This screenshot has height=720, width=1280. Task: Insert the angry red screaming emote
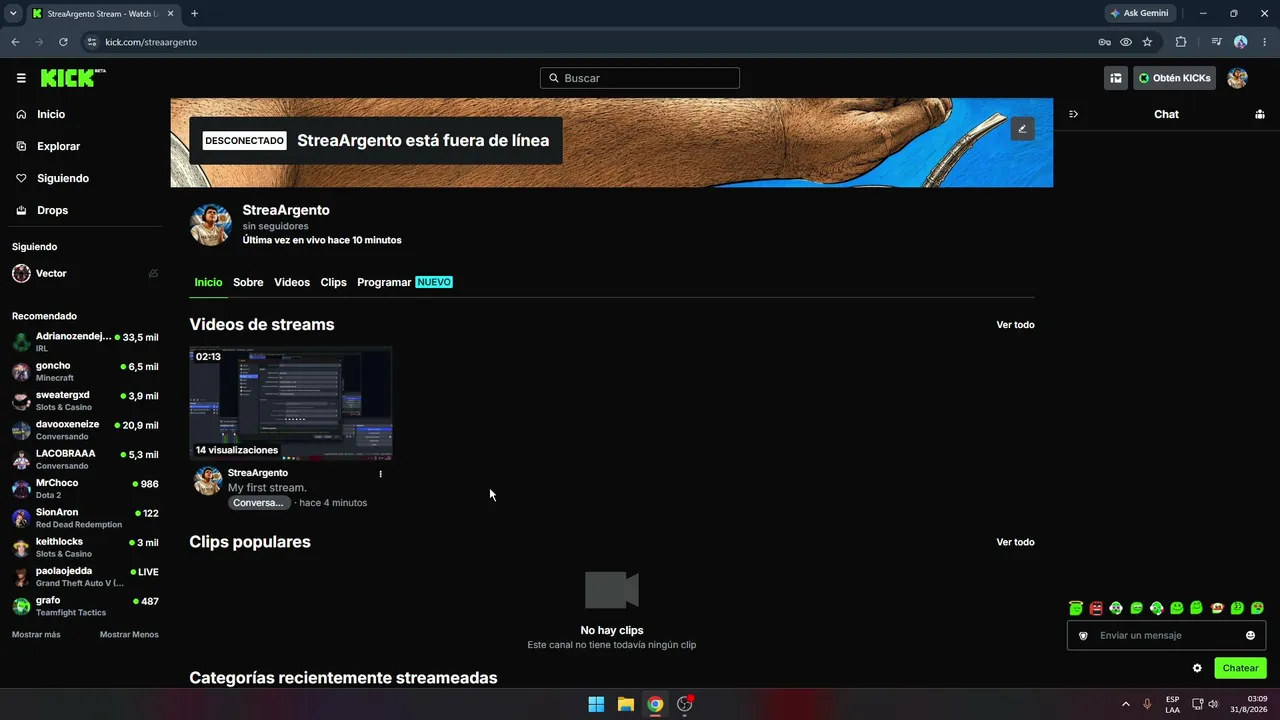(1096, 608)
